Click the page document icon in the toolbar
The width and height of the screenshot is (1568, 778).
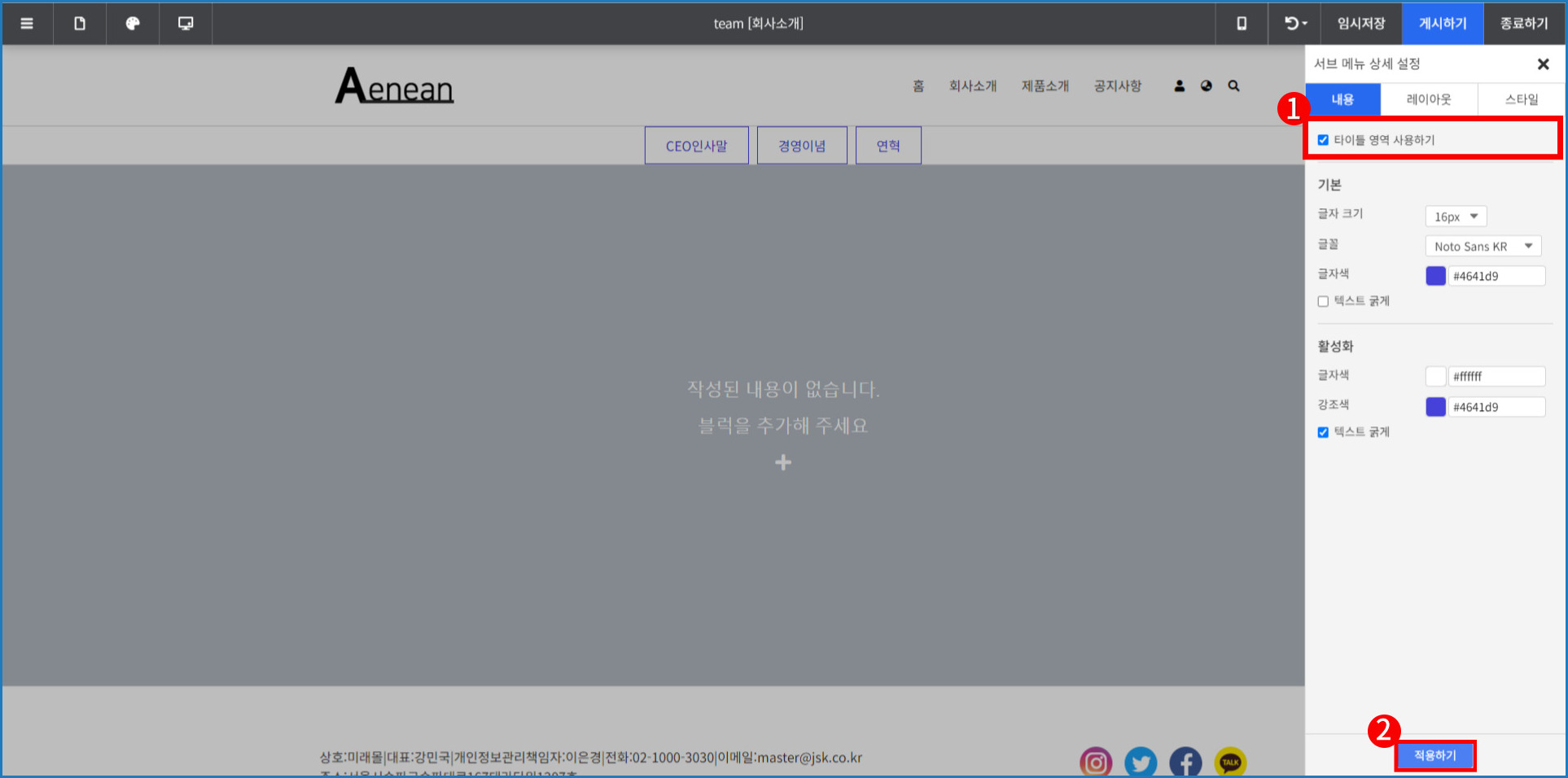pos(80,24)
